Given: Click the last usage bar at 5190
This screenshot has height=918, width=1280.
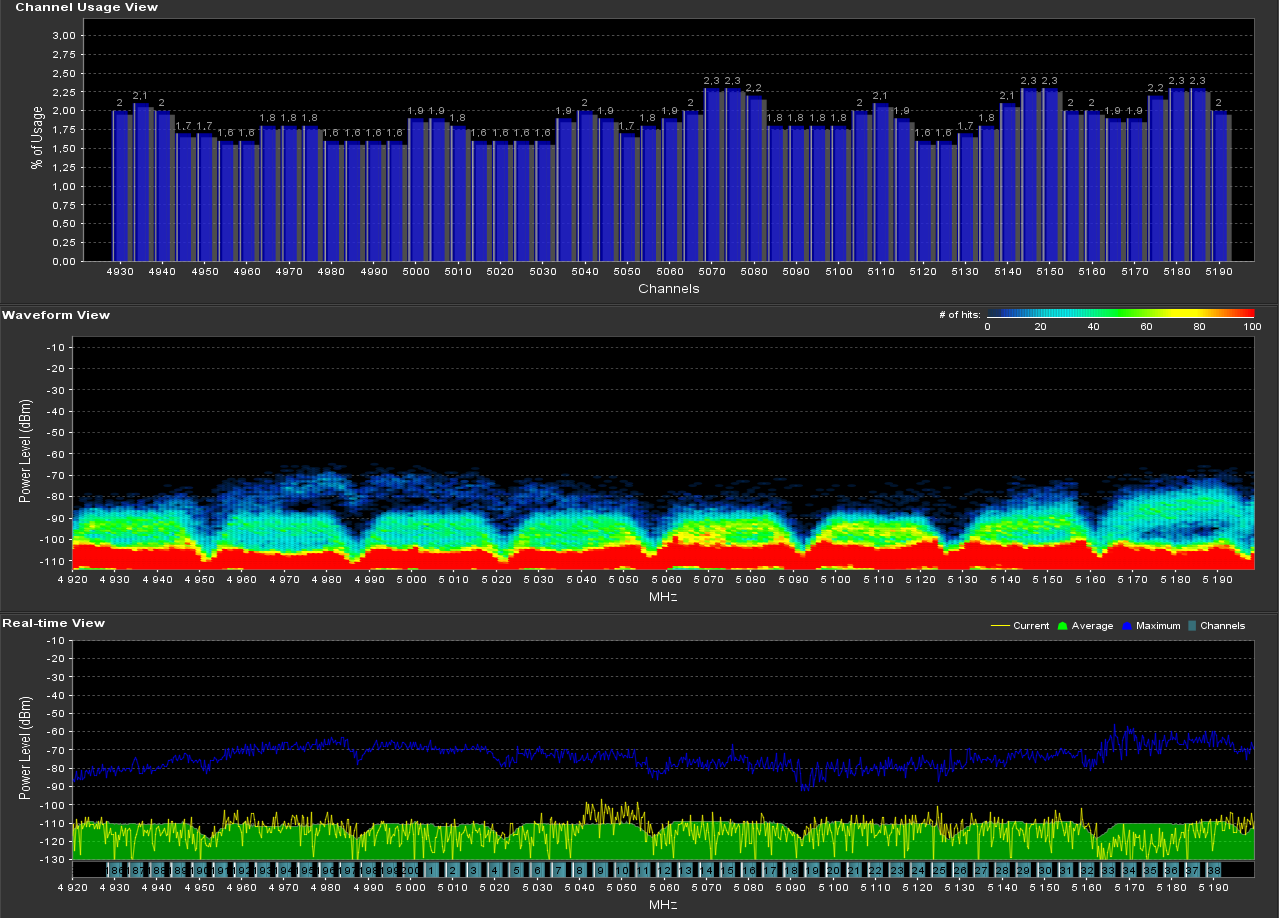Looking at the screenshot, I should 1219,186.
